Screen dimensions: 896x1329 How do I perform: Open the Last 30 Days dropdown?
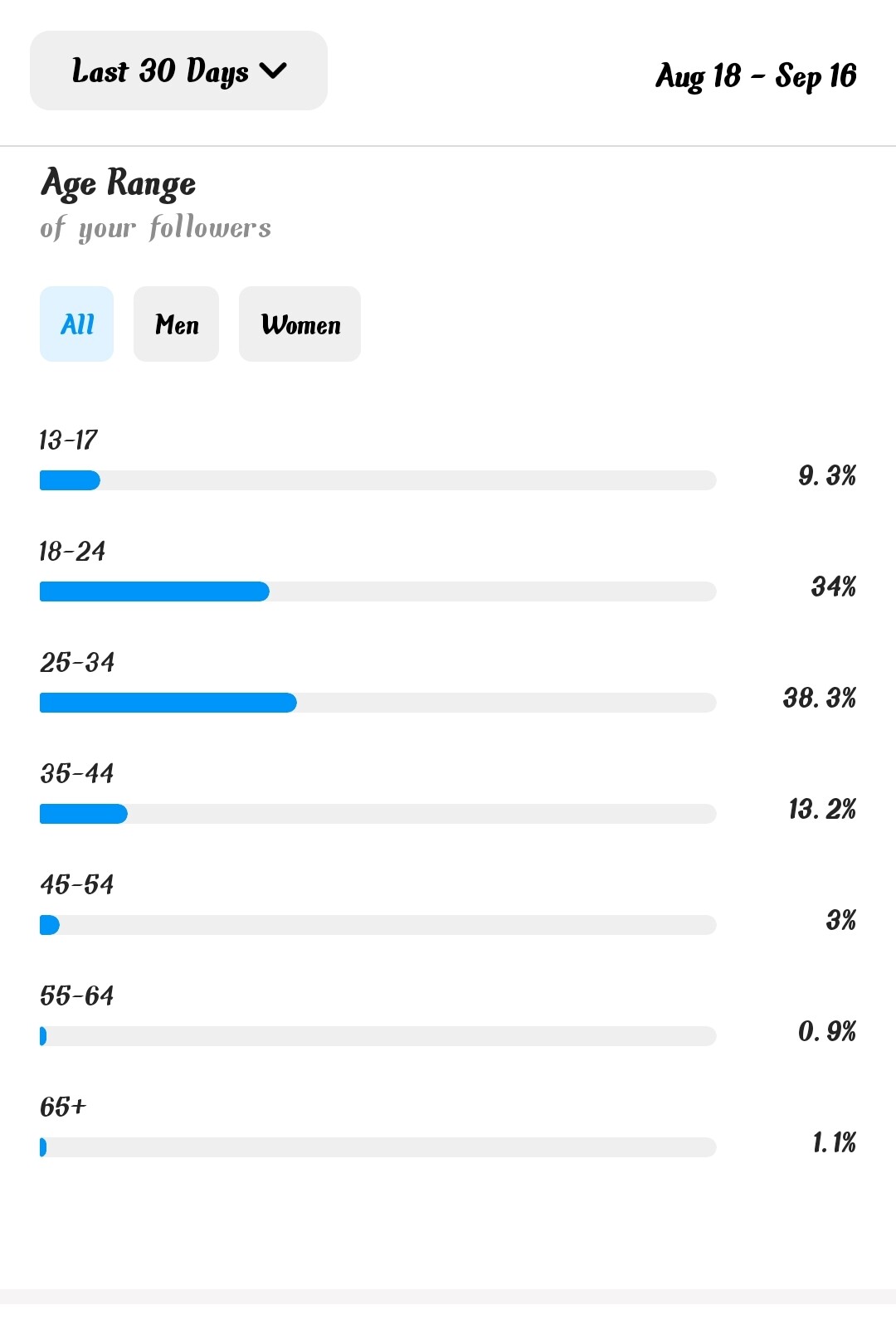click(x=178, y=71)
